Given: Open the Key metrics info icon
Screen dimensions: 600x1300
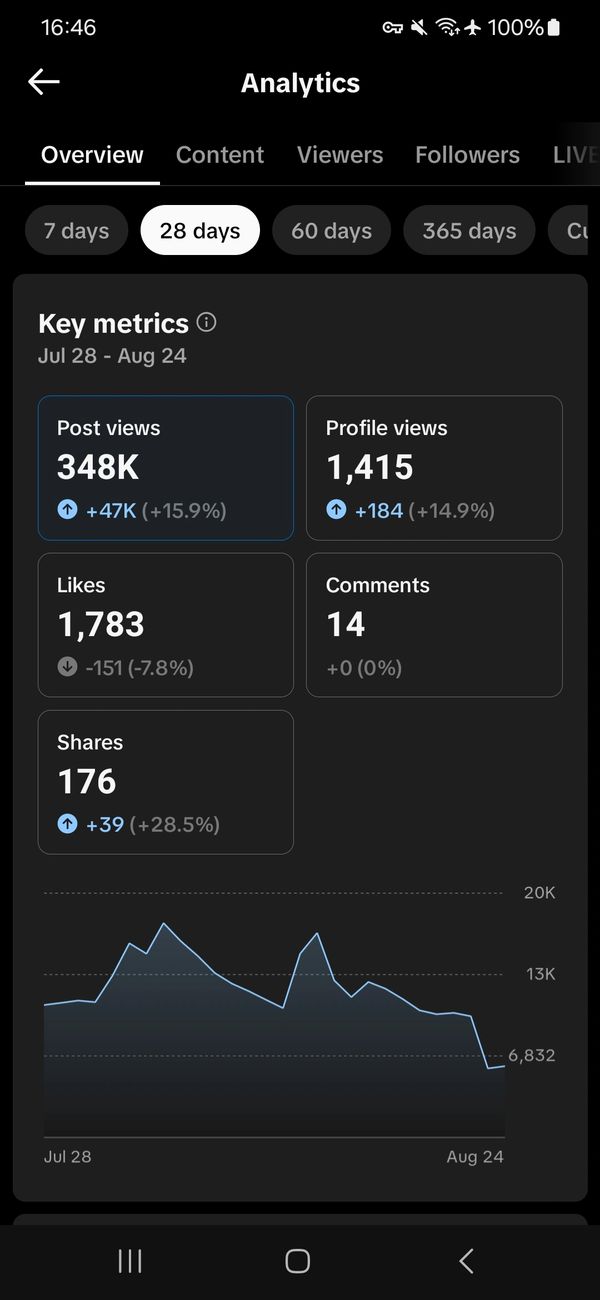Looking at the screenshot, I should click(207, 322).
